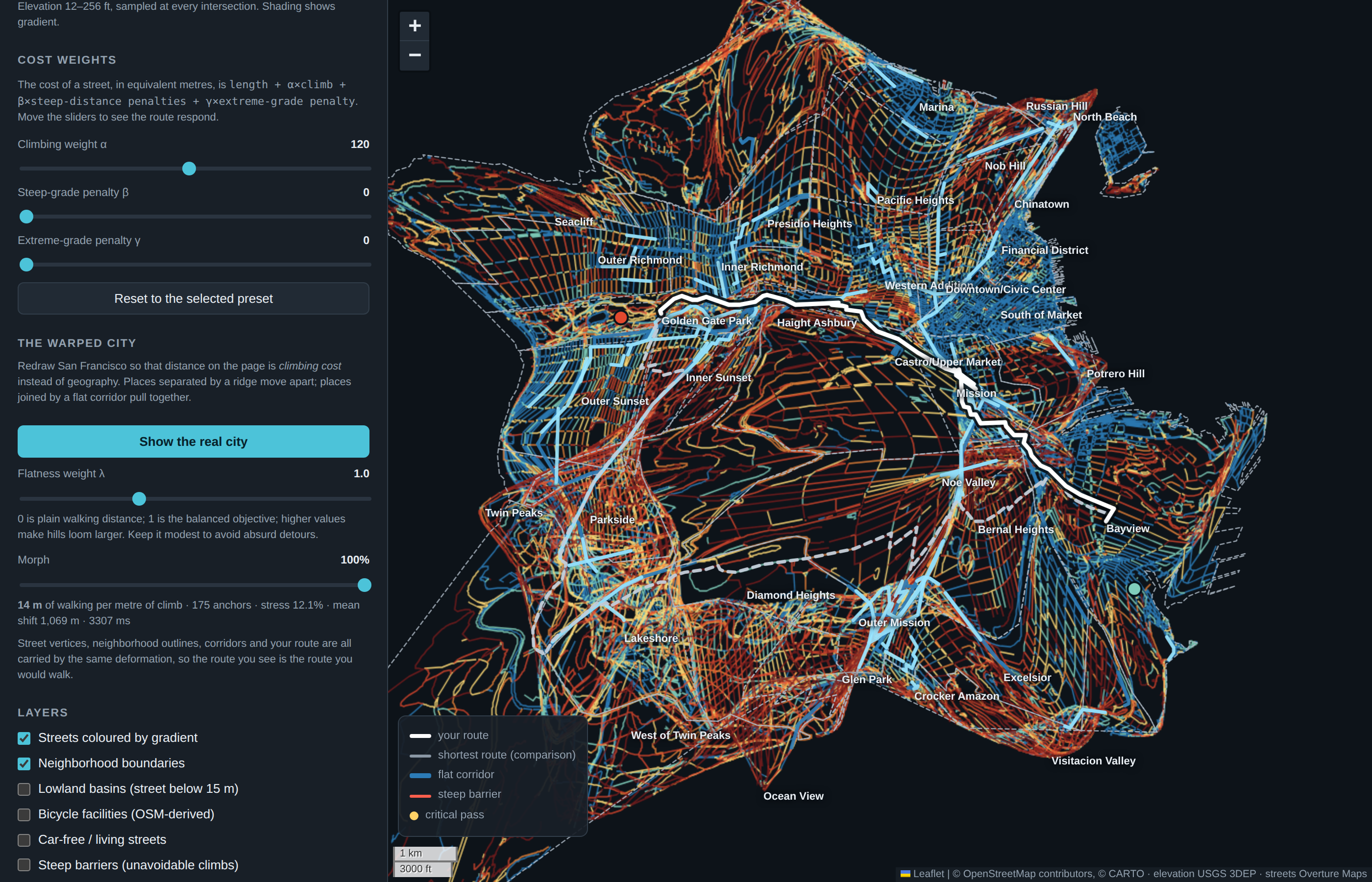This screenshot has width=1372, height=882.
Task: Turn on Car-free / living streets layer
Action: (x=24, y=840)
